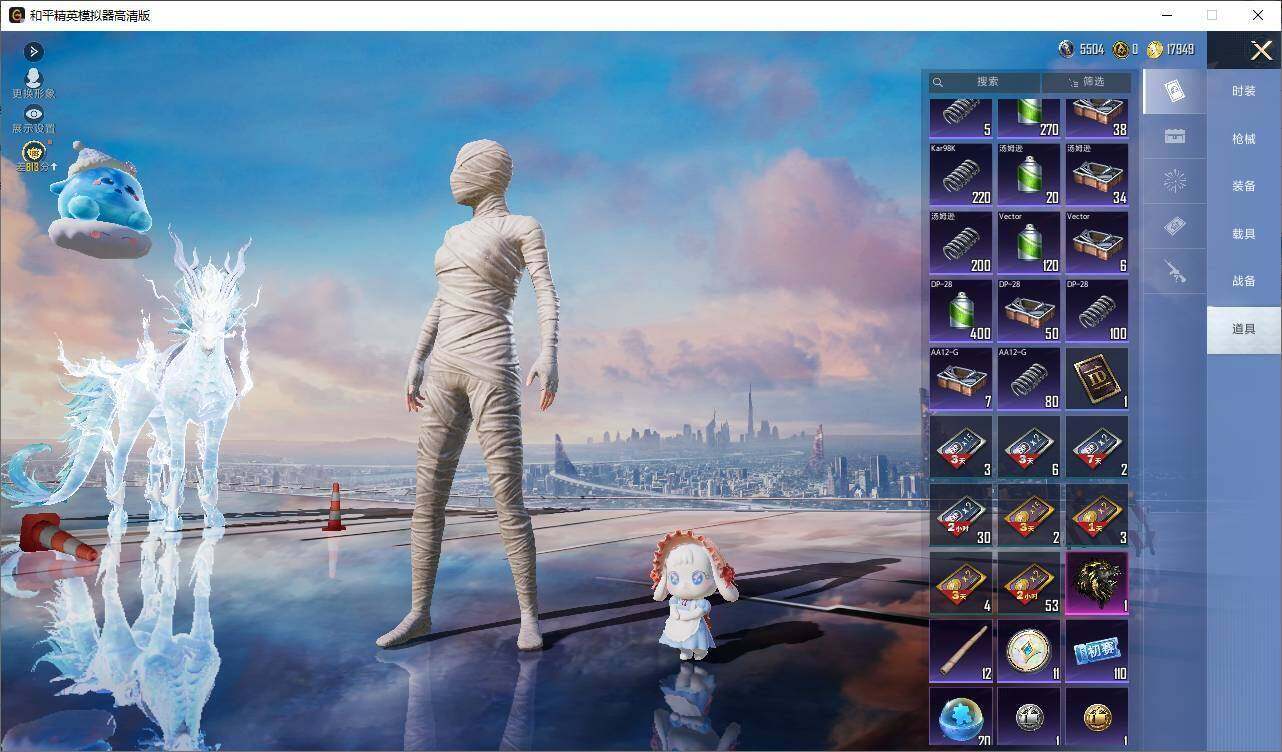The width and height of the screenshot is (1282, 752).
Task: Select the AA12-G metal tray item with 7
Action: click(x=961, y=378)
